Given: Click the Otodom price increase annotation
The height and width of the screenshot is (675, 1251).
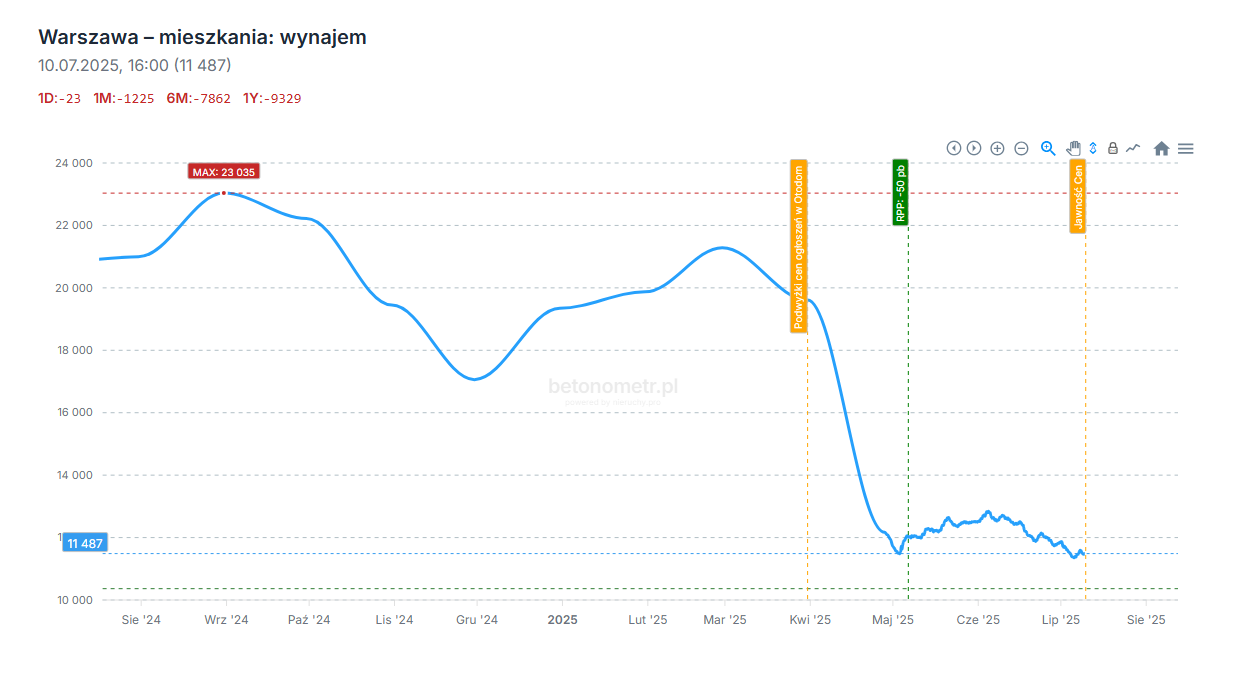Looking at the screenshot, I should 799,246.
